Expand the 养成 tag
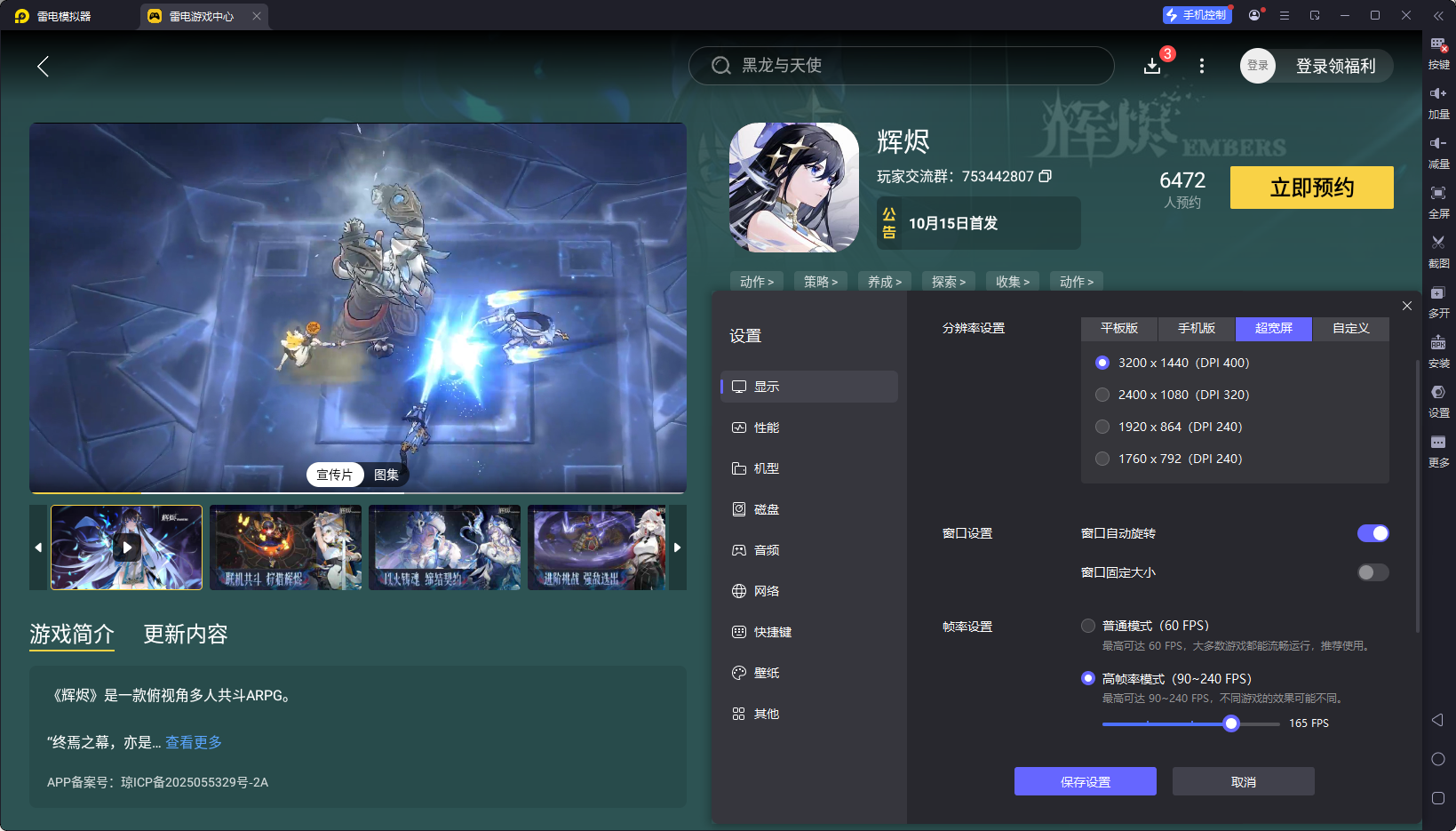Viewport: 1456px width, 831px height. click(885, 282)
